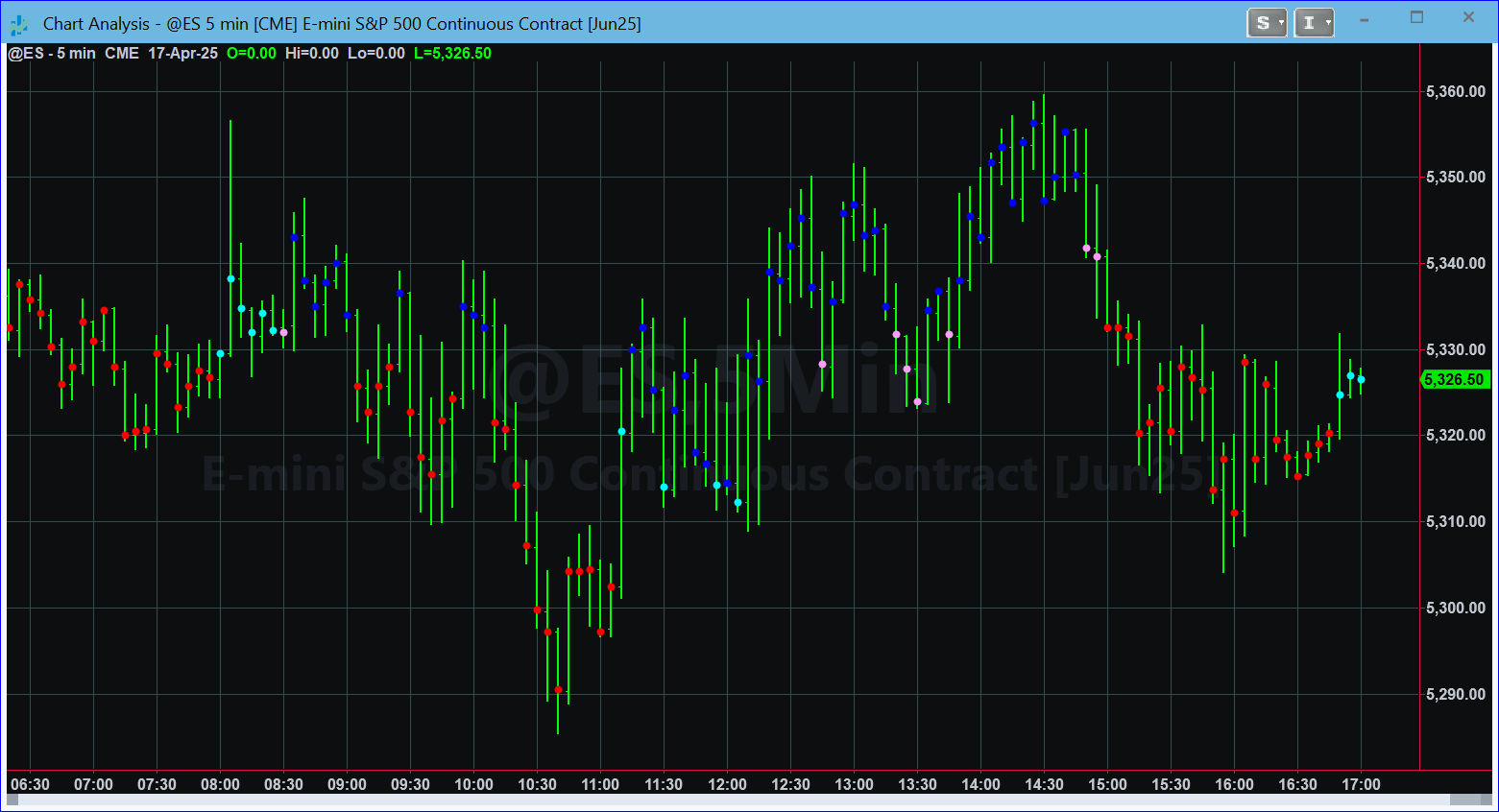
Task: Click the 08:00 time axis label
Action: (220, 784)
